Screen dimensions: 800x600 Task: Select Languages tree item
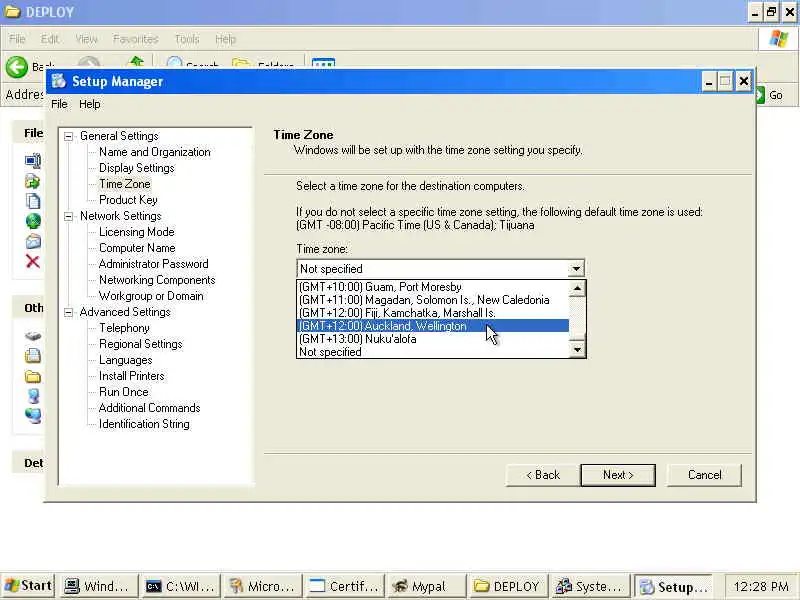pyautogui.click(x=126, y=360)
